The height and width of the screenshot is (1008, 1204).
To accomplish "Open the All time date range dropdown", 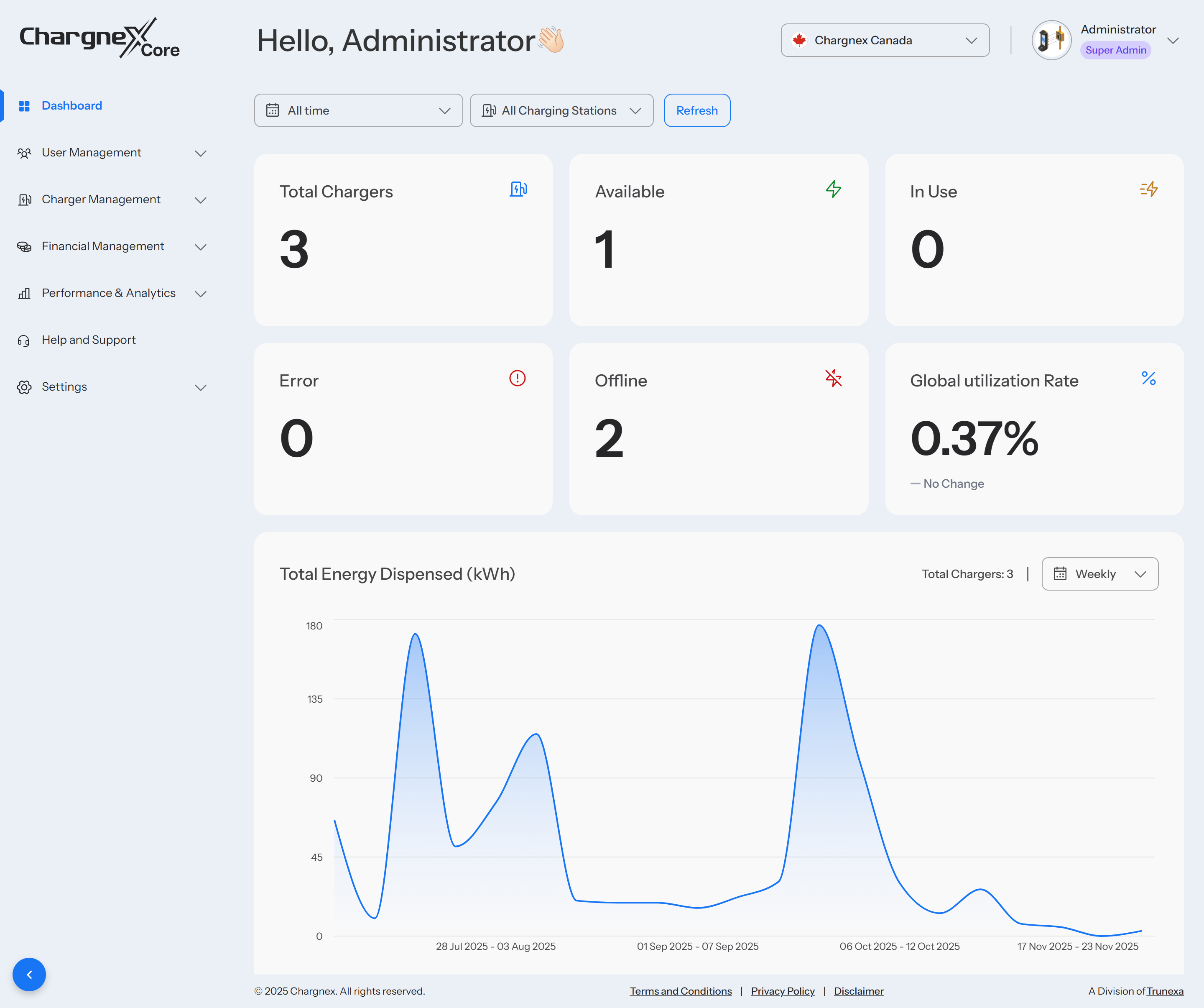I will click(358, 111).
